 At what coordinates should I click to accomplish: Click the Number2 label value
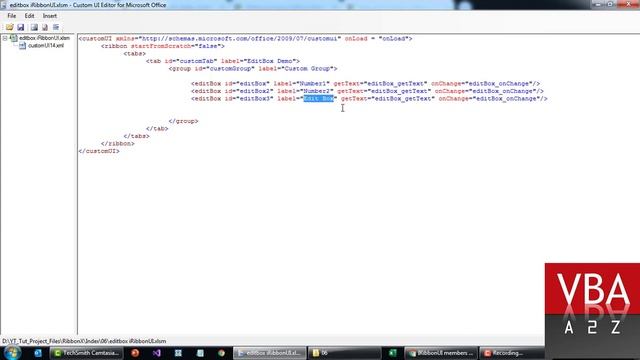pyautogui.click(x=318, y=91)
